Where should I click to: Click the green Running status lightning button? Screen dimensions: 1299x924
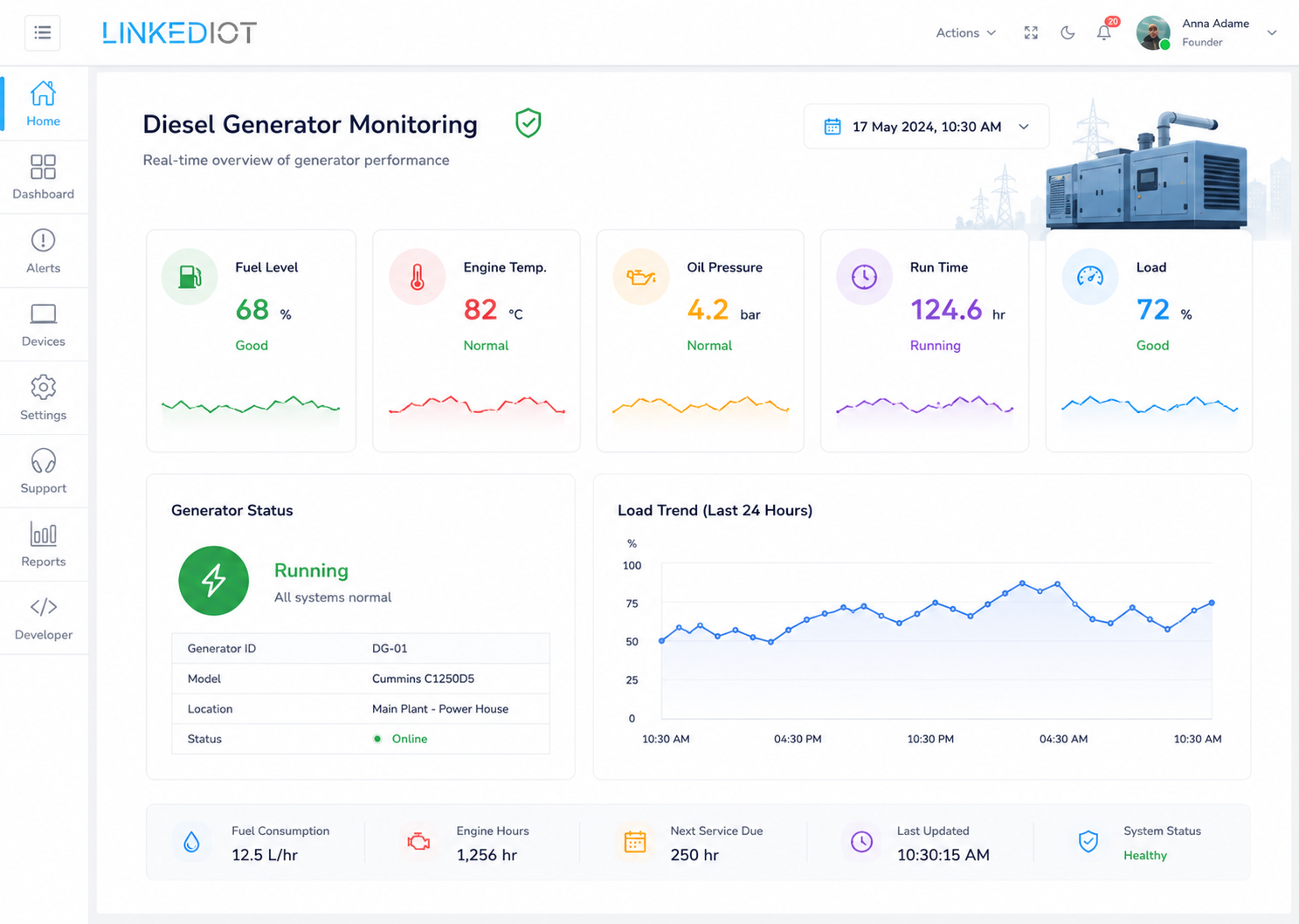point(213,581)
